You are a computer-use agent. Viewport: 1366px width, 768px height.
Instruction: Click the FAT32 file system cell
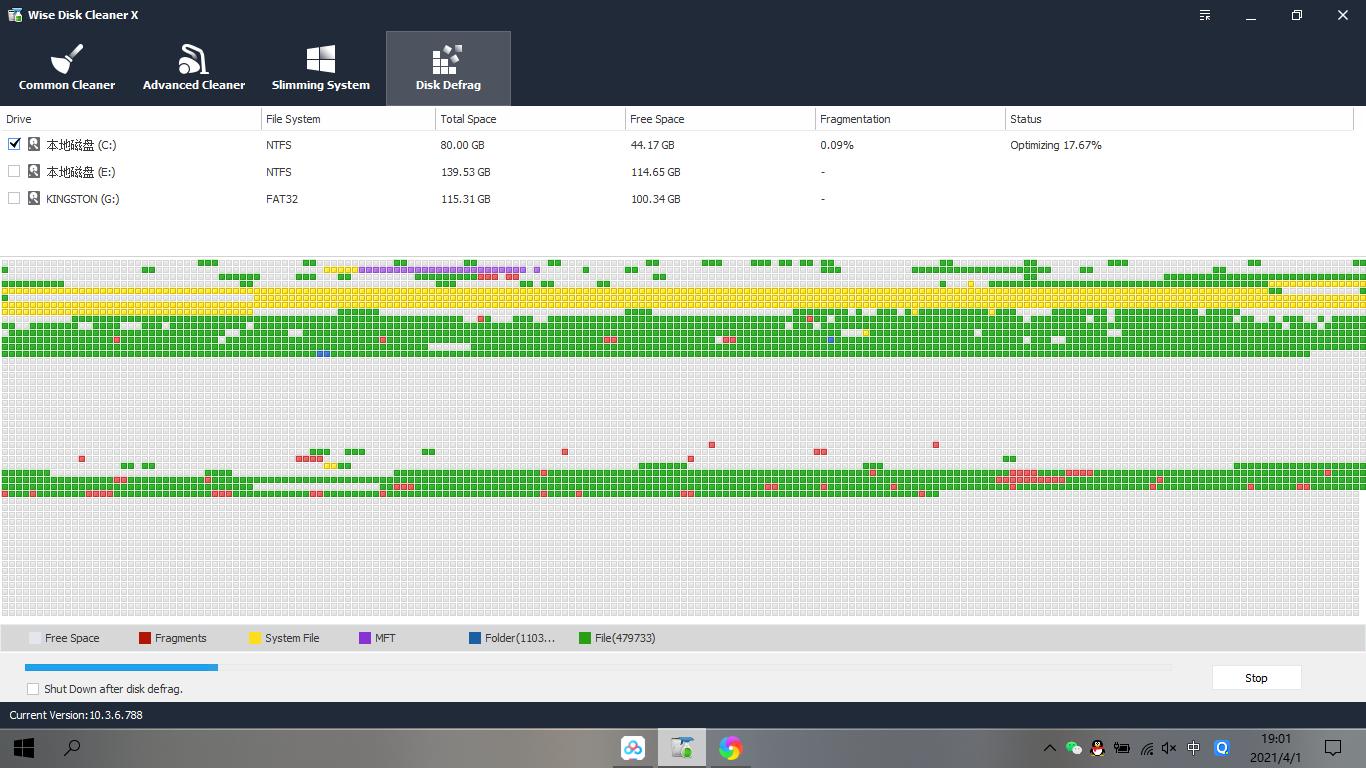[282, 199]
